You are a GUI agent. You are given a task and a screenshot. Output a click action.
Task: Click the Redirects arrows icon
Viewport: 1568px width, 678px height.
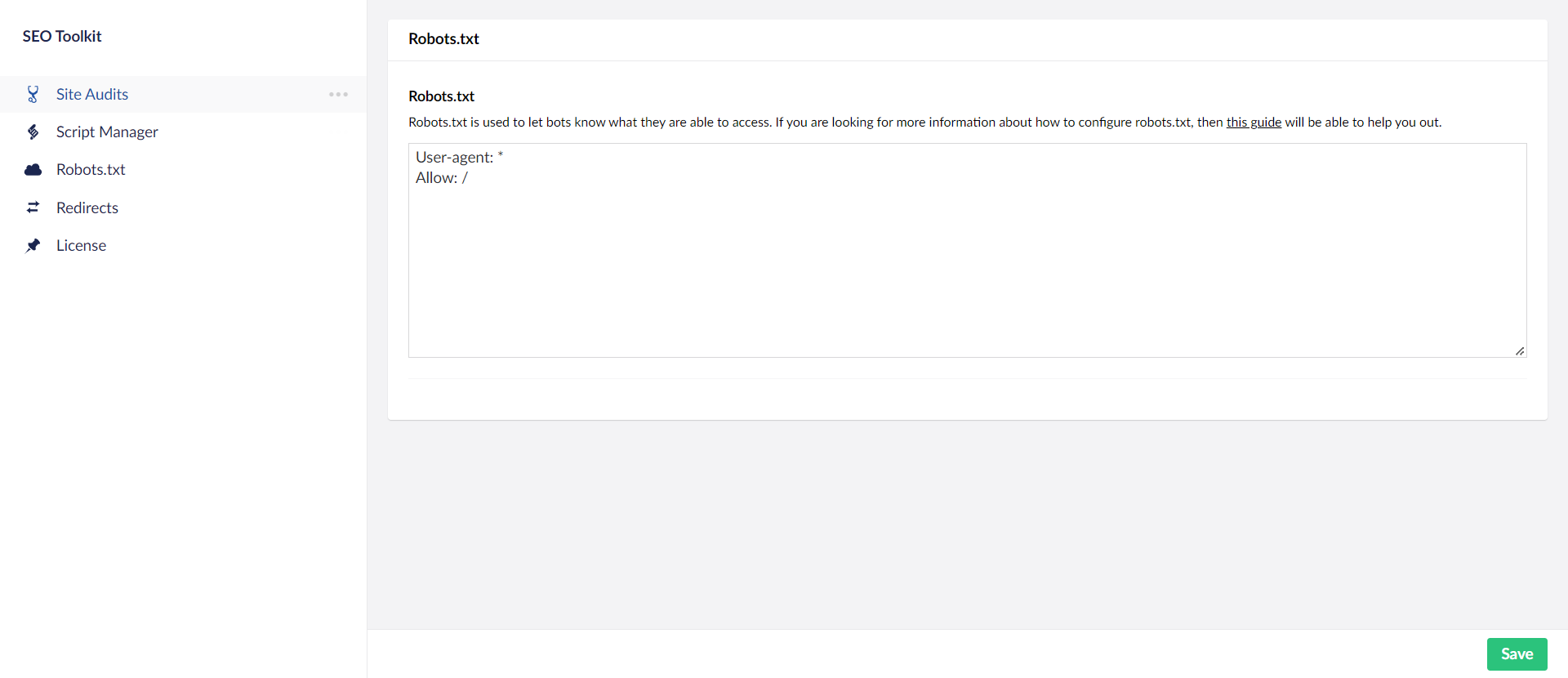tap(33, 207)
